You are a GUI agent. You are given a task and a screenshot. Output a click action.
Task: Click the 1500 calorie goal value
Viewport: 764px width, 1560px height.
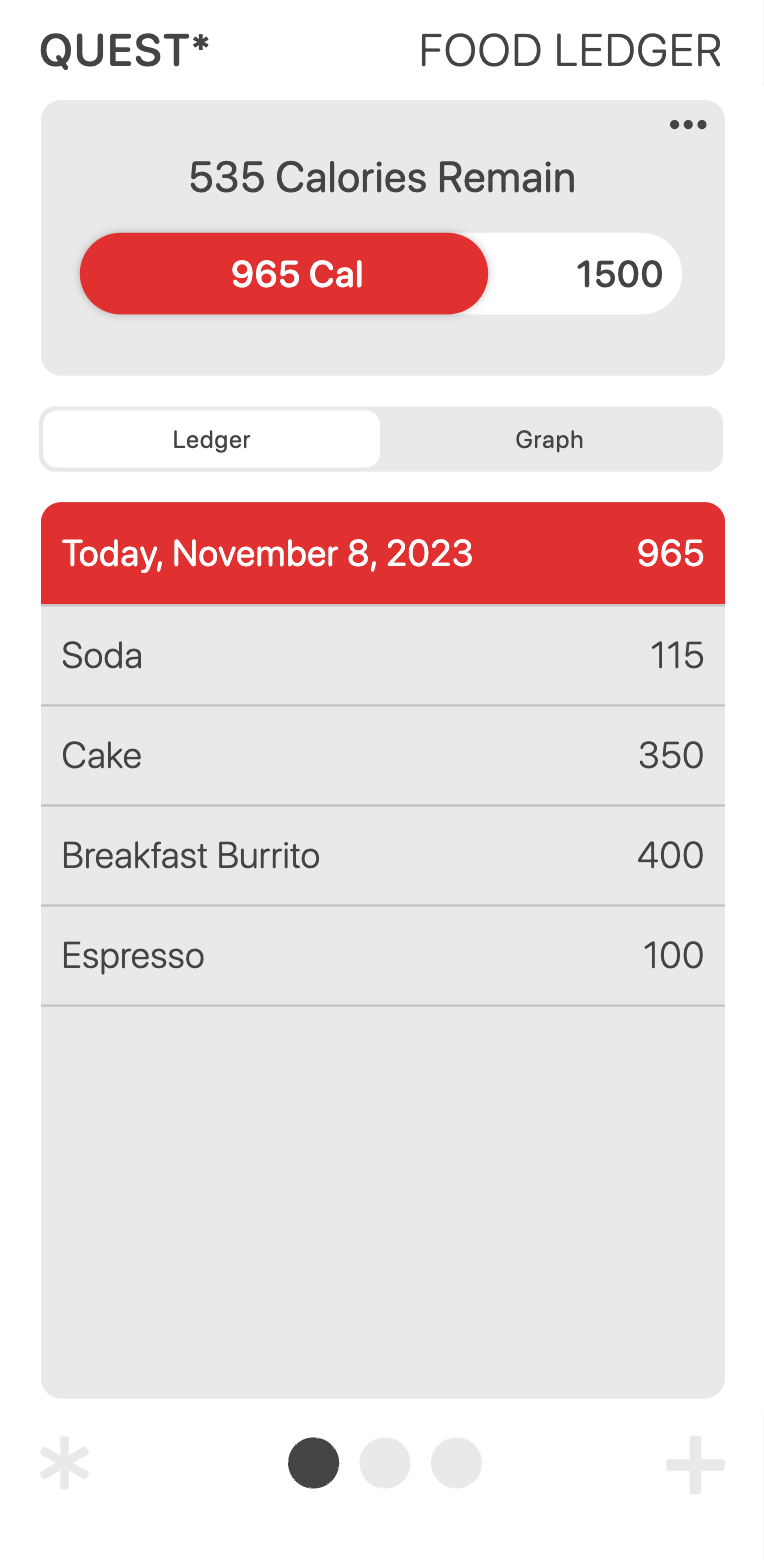click(x=619, y=274)
